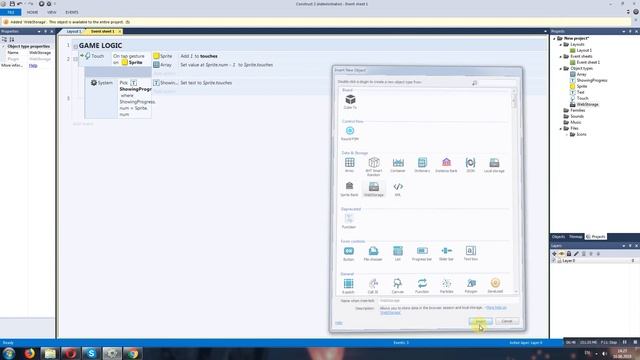Collapse the GAME LOGIC group
Screen dimensions: 640x360
[x=76, y=47]
